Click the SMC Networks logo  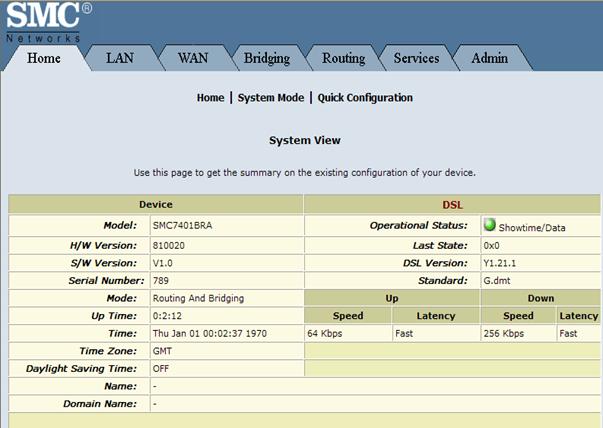(48, 22)
